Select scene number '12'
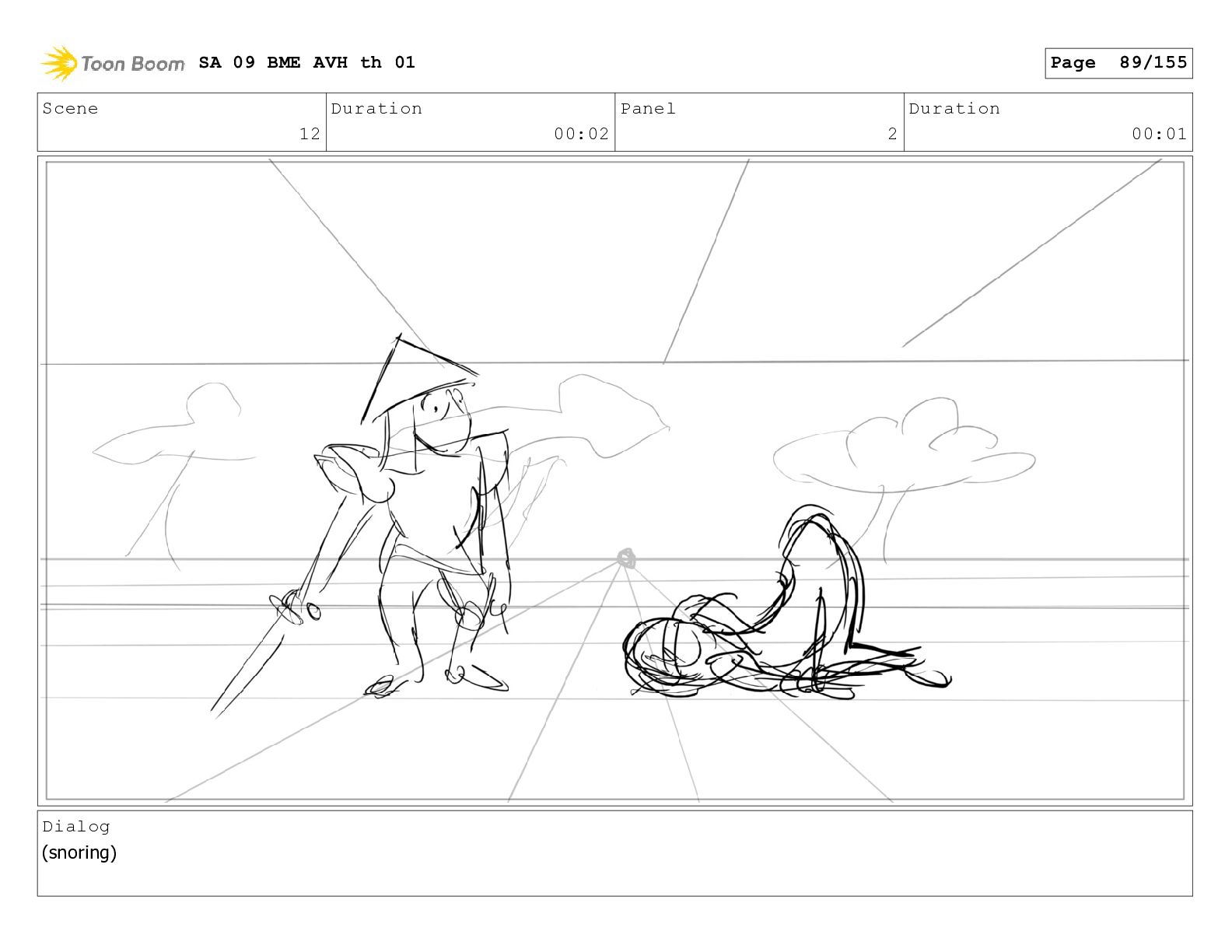1232x952 pixels. click(310, 134)
